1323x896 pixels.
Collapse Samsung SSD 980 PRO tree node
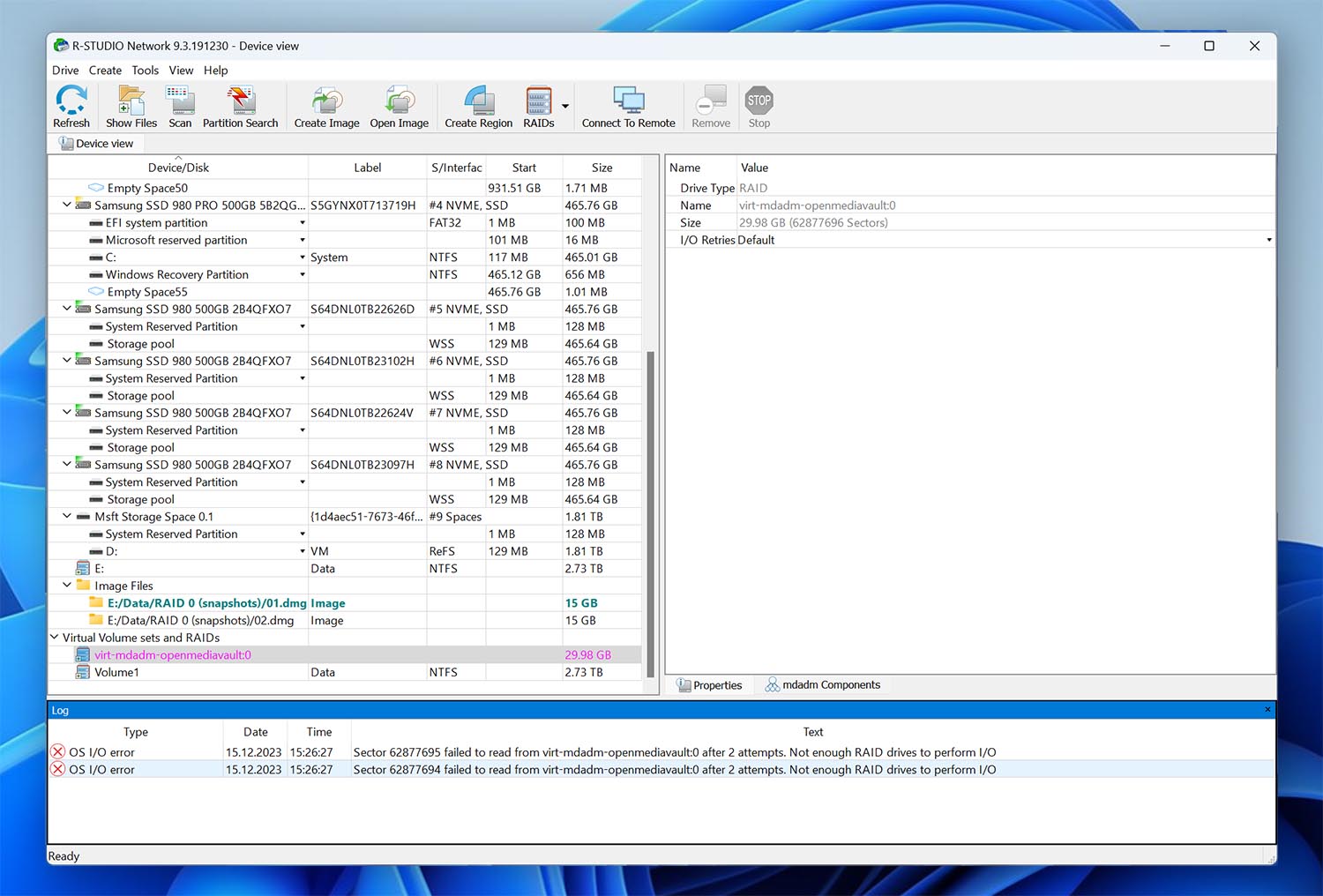tap(67, 205)
